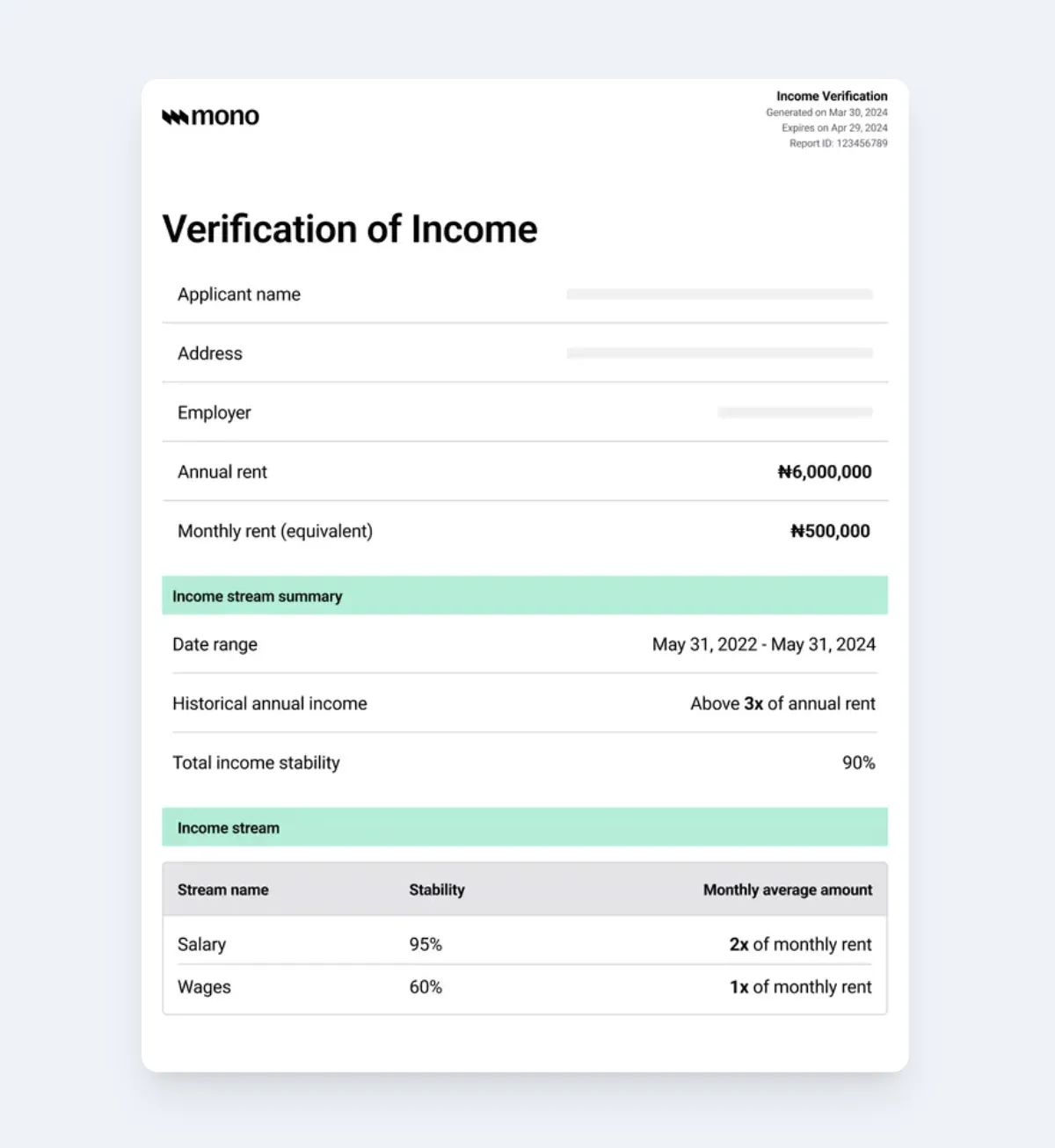Click the redacted Applicant name field
This screenshot has height=1148, width=1055.
719,294
